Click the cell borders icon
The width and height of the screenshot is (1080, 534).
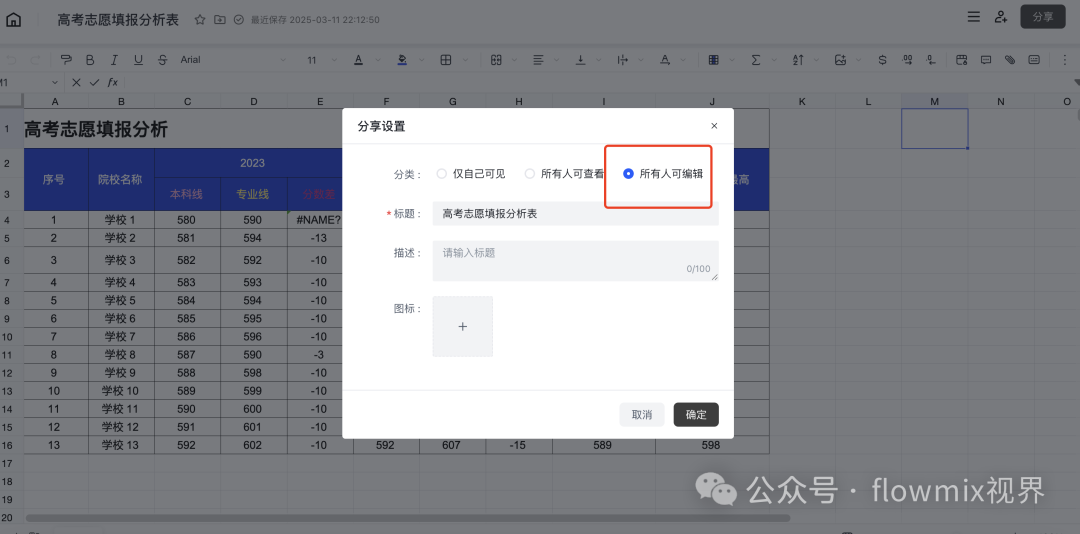[x=446, y=60]
